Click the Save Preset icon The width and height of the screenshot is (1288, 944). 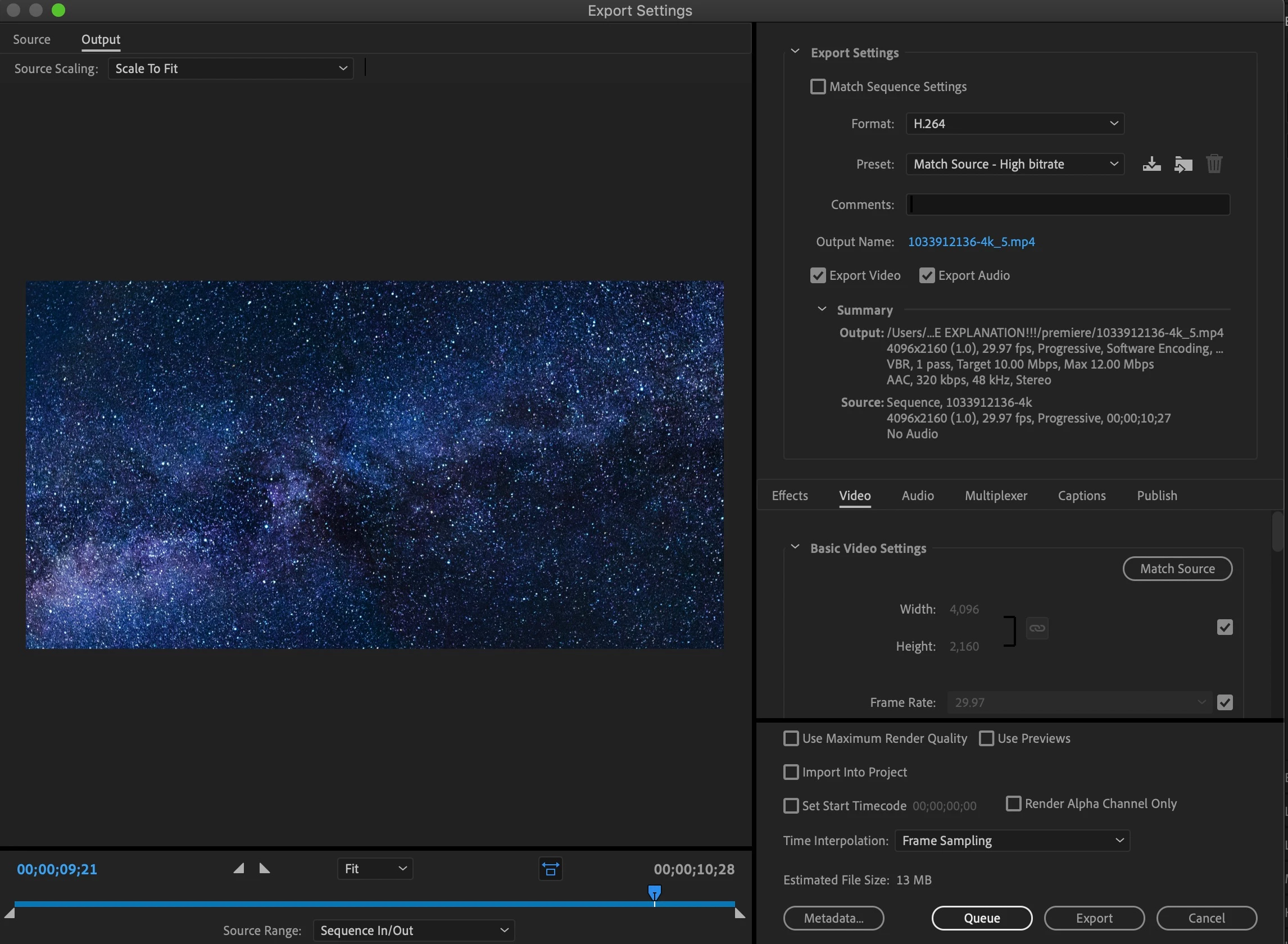1151,164
